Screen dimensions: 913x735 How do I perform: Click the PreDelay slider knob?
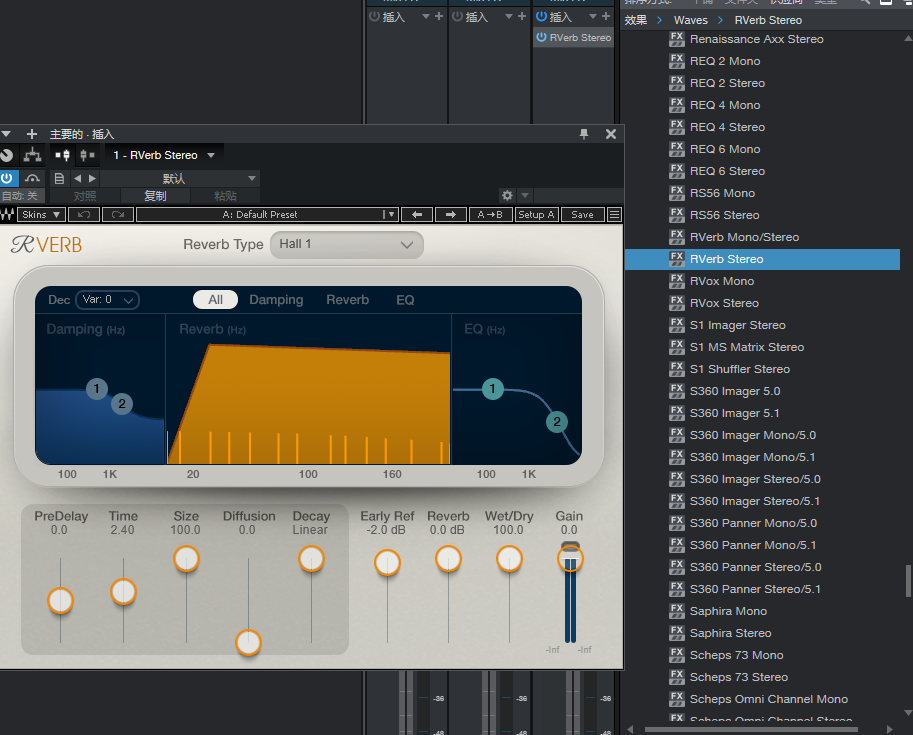(x=61, y=600)
